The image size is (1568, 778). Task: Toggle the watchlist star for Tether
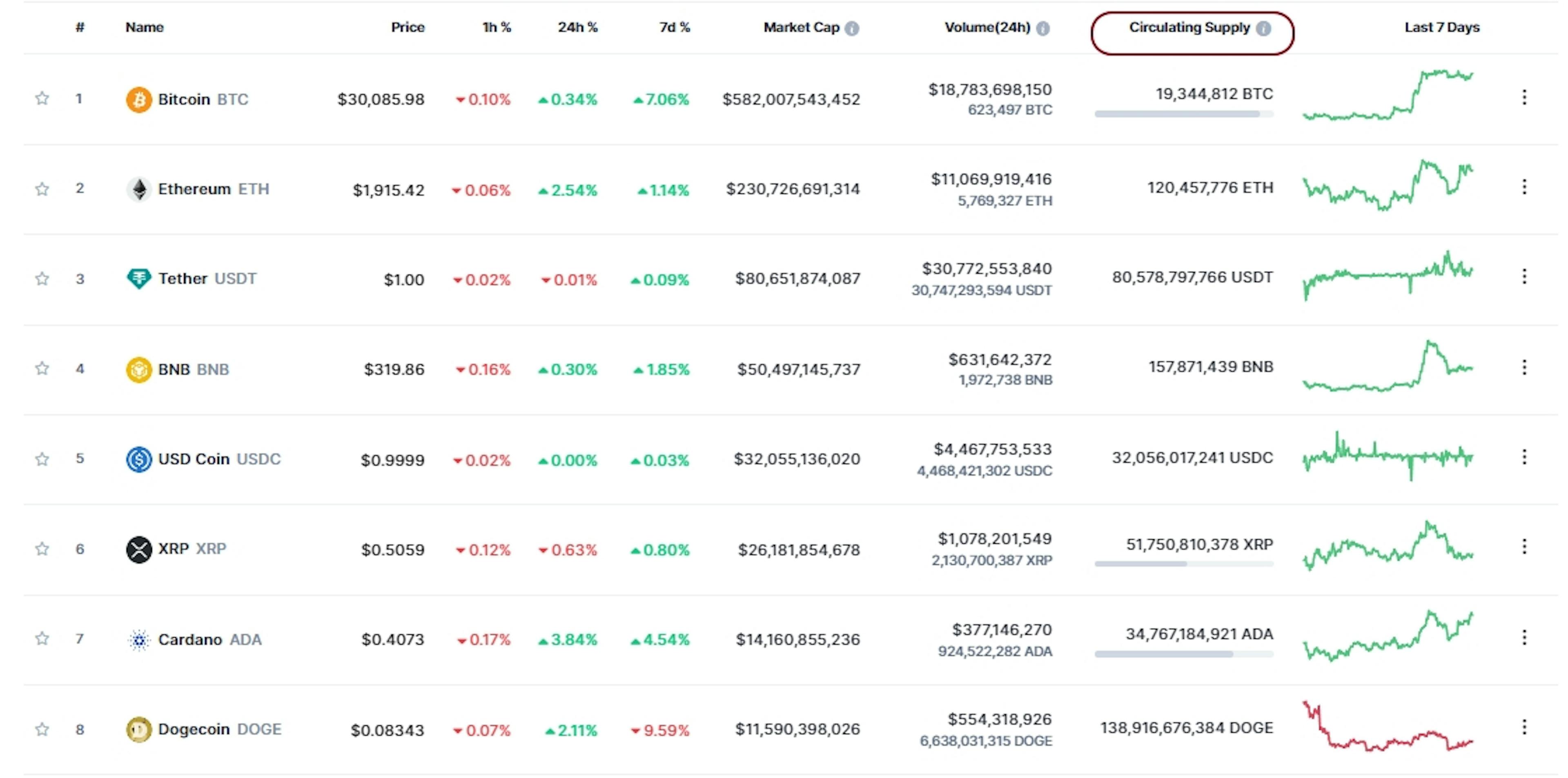pyautogui.click(x=41, y=279)
